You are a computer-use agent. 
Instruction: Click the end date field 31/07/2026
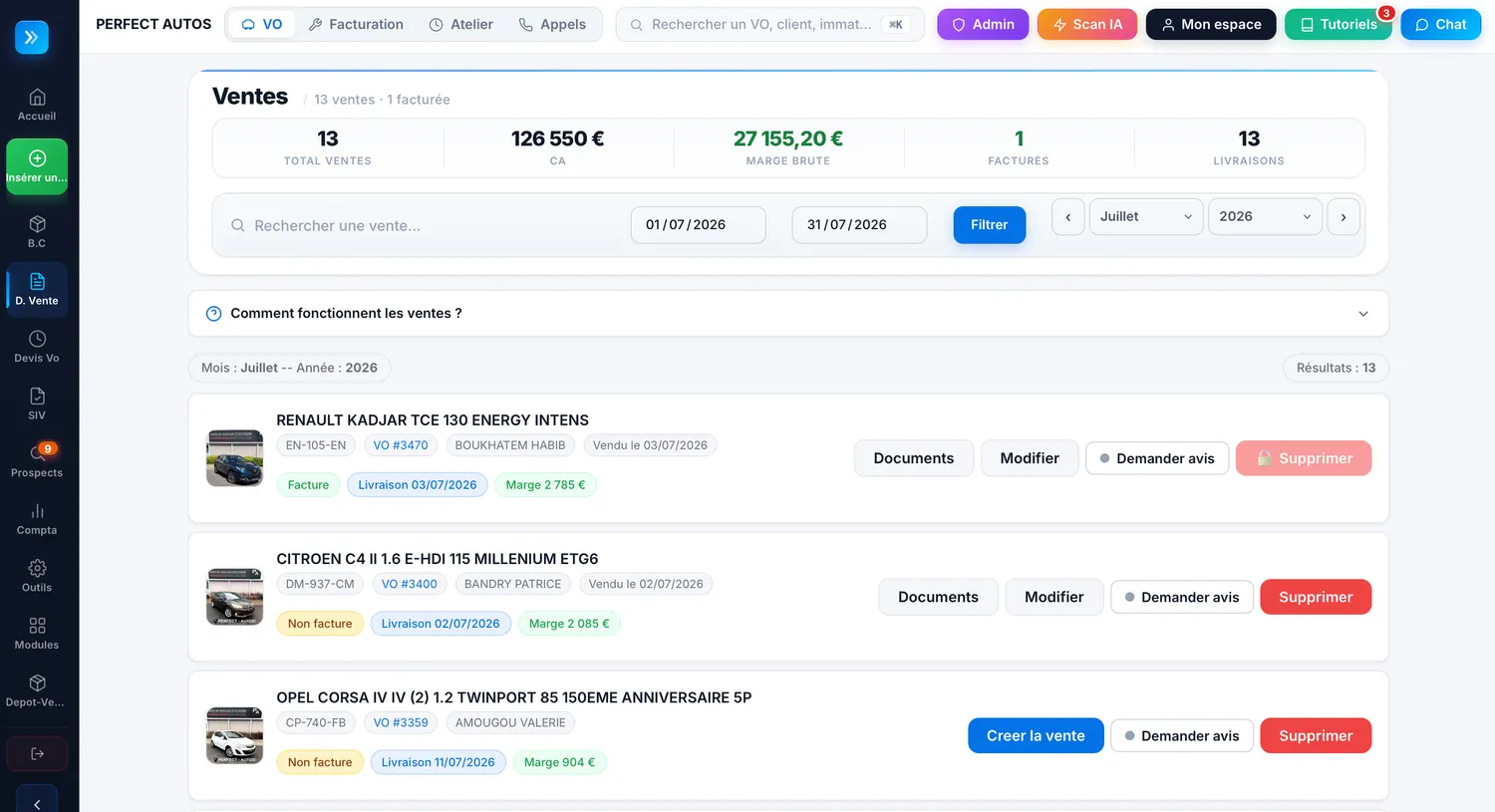[x=859, y=225]
